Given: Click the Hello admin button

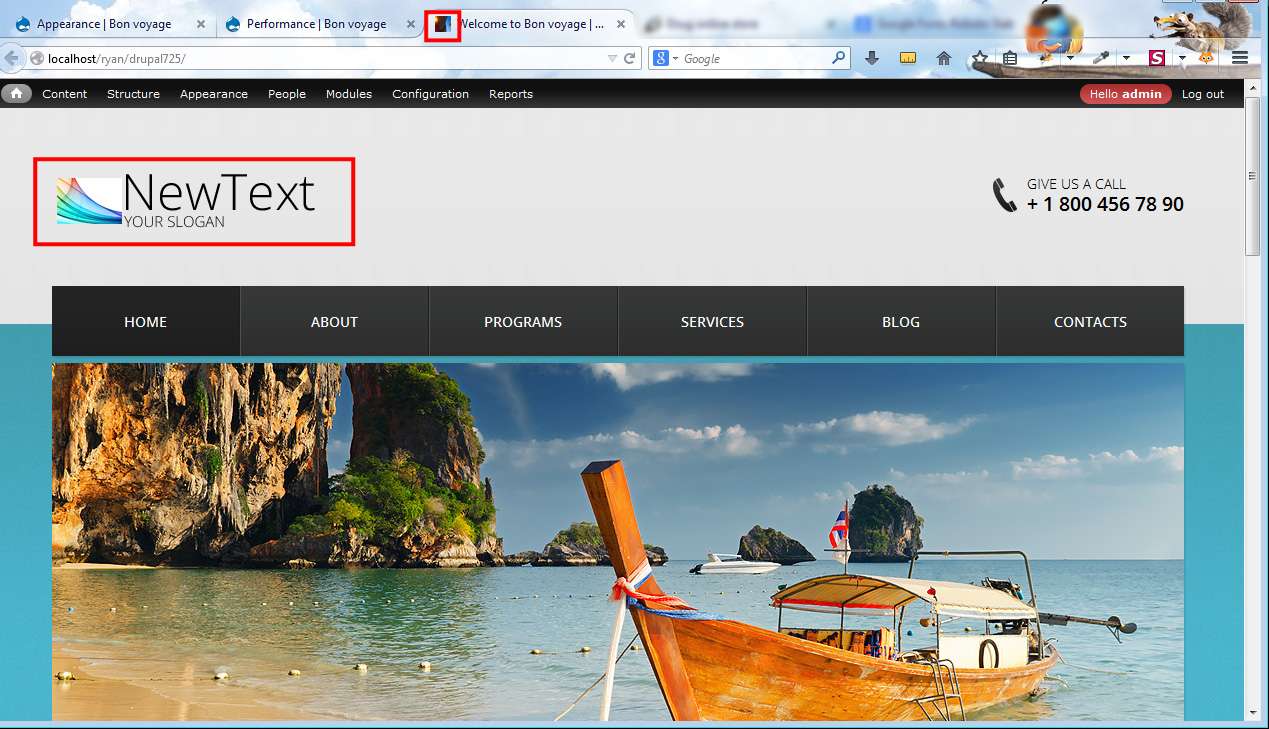Looking at the screenshot, I should click(1125, 94).
